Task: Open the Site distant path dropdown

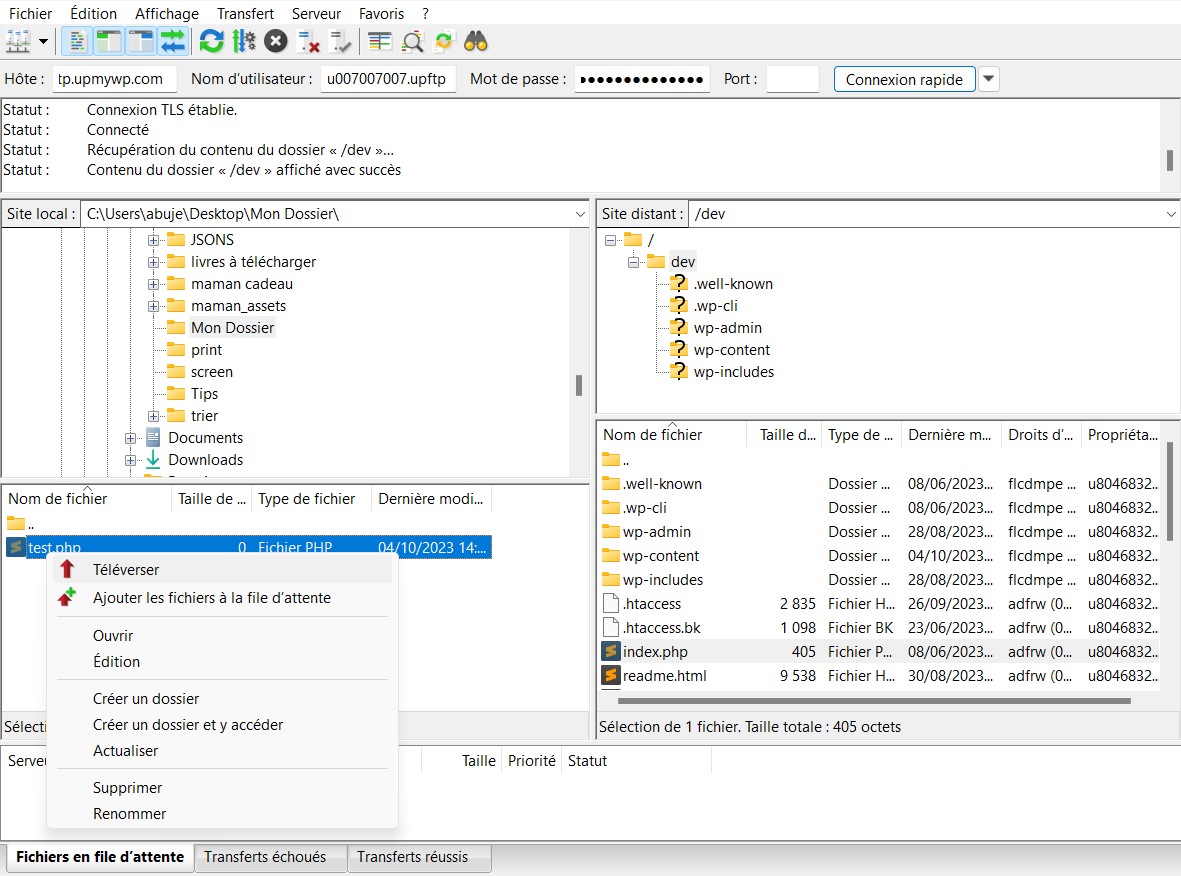Action: (1171, 214)
